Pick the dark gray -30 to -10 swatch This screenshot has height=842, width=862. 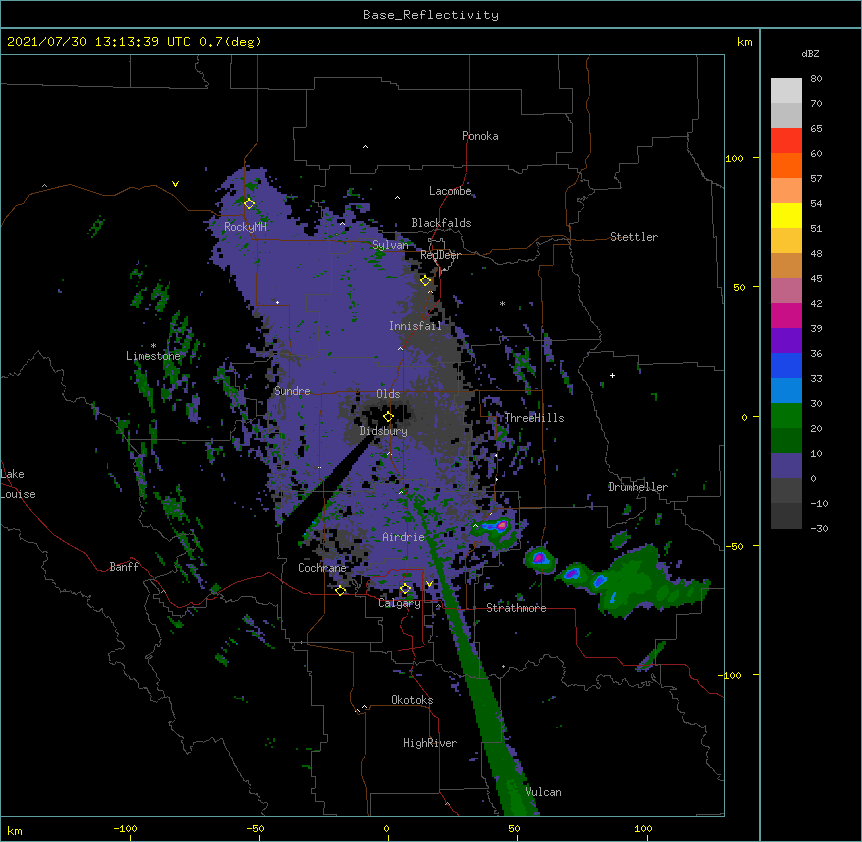click(786, 516)
